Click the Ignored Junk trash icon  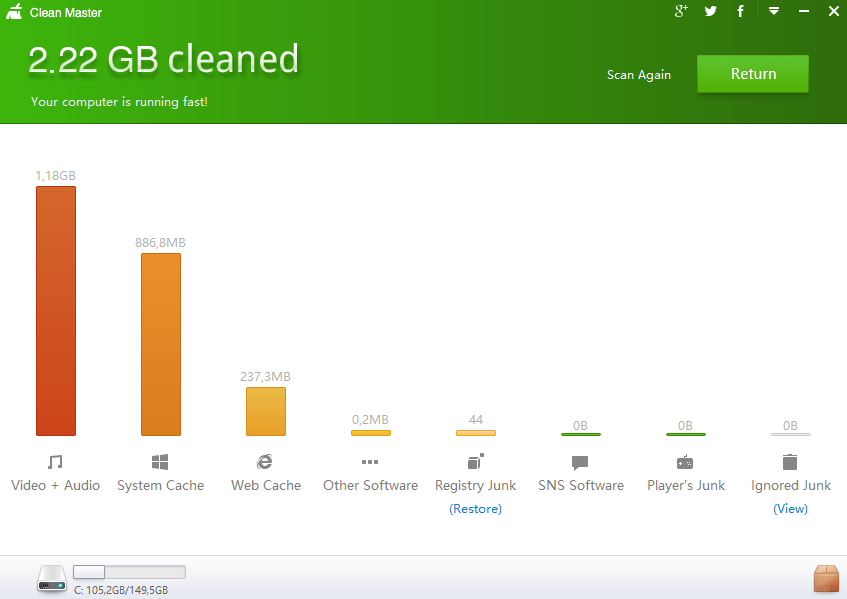[x=790, y=462]
